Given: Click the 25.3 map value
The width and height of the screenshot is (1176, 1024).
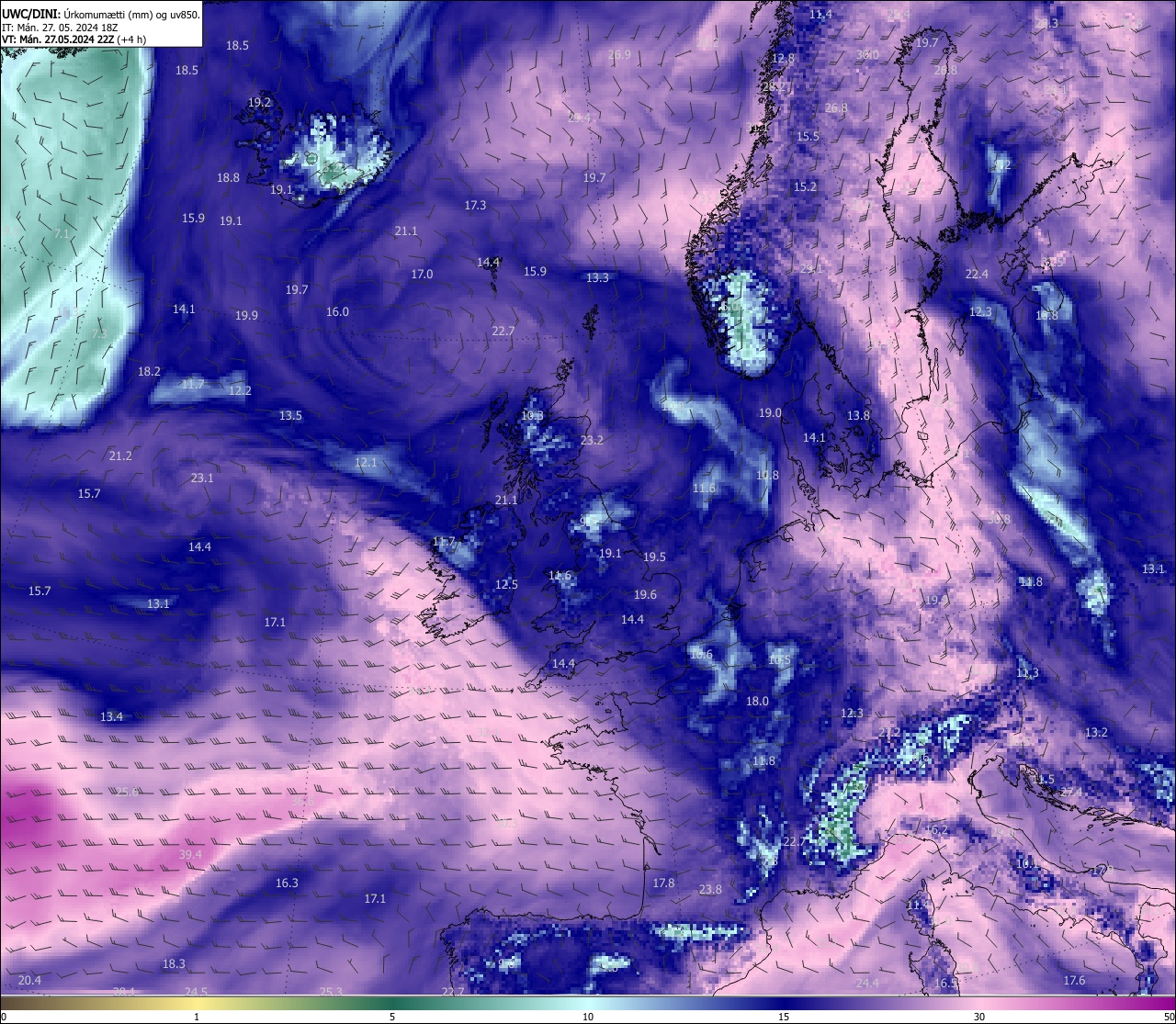Looking at the screenshot, I should [x=331, y=991].
